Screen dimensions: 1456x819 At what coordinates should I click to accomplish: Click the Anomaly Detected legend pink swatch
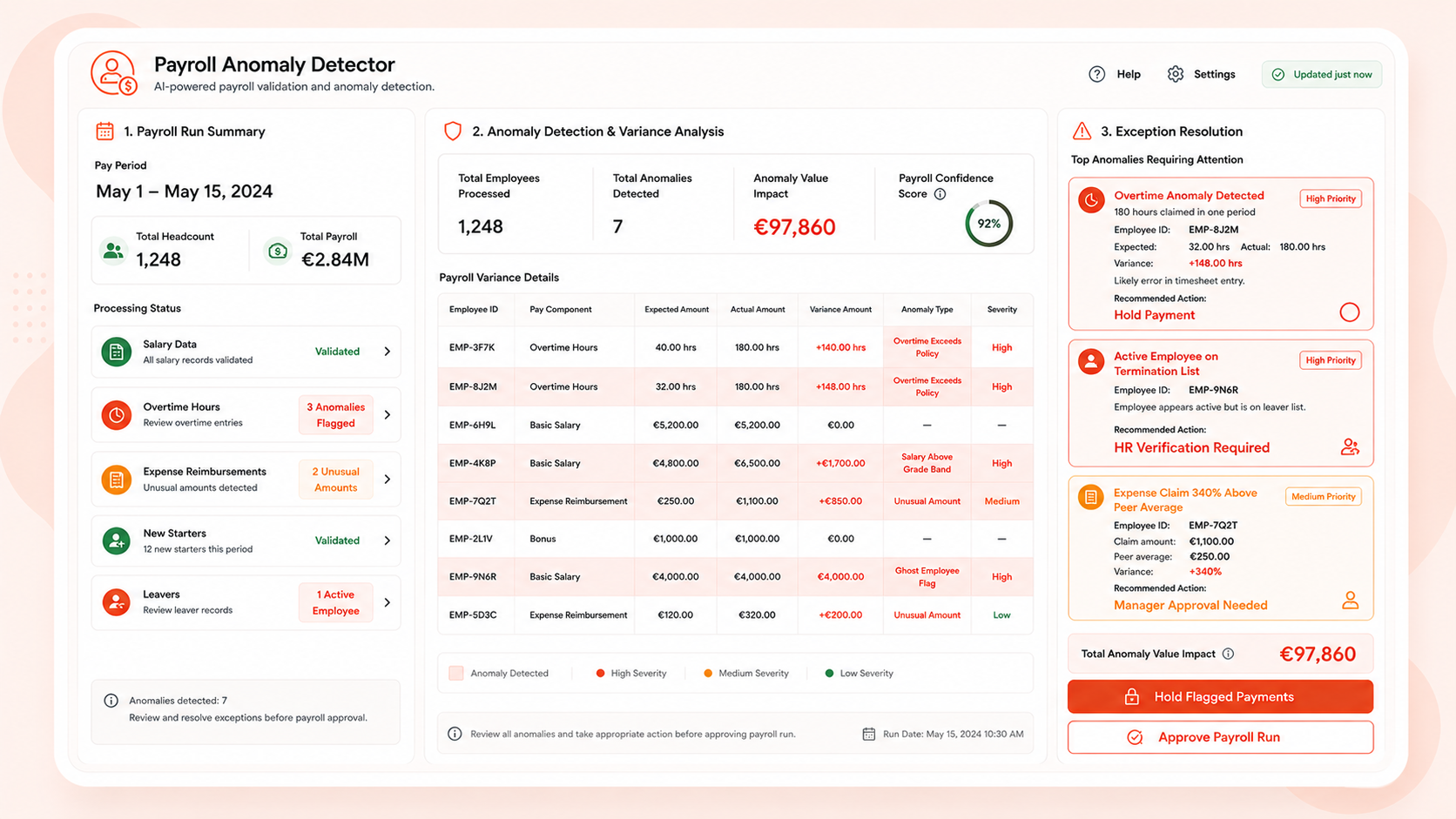pyautogui.click(x=455, y=673)
